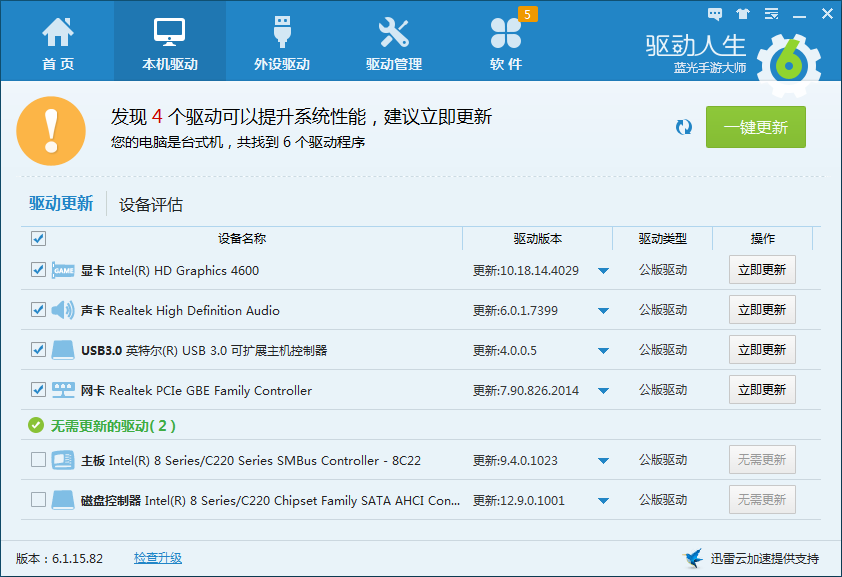
Task: Click the green checkmark no-update icon
Action: (x=36, y=426)
